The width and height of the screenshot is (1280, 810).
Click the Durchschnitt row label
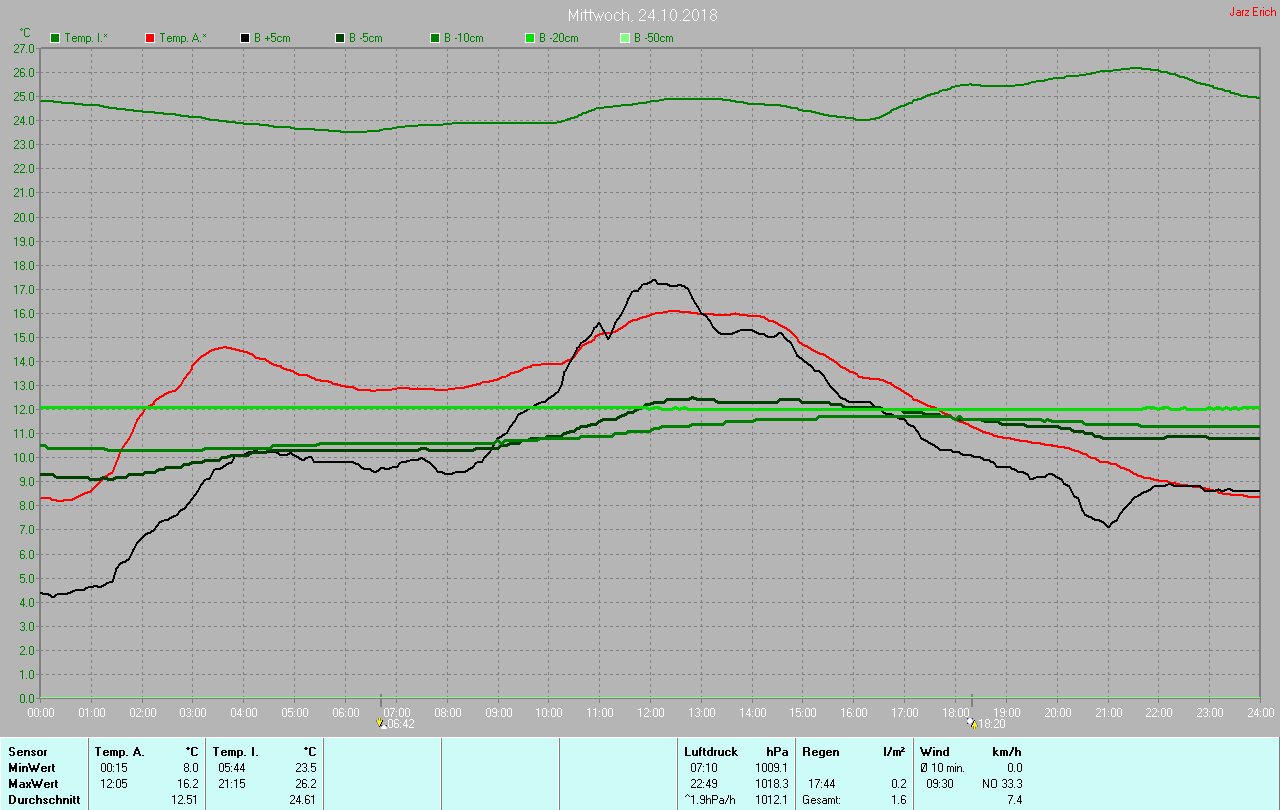pyautogui.click(x=43, y=800)
